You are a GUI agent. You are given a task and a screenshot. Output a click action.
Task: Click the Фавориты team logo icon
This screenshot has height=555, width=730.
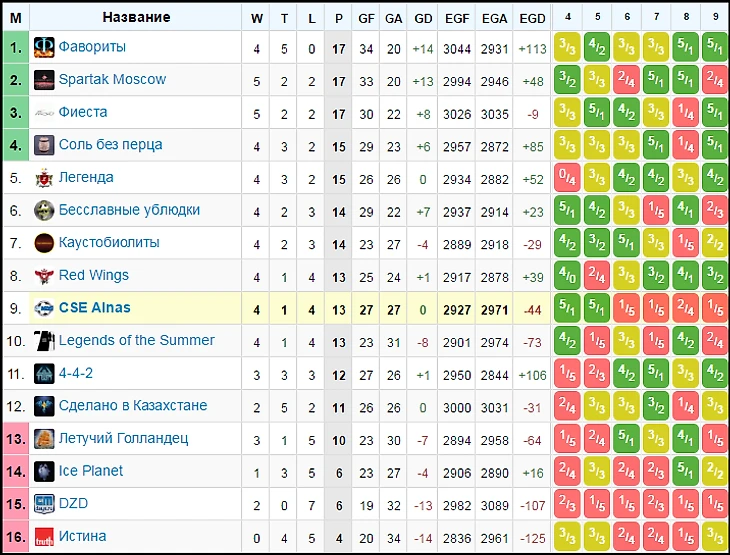(44, 47)
